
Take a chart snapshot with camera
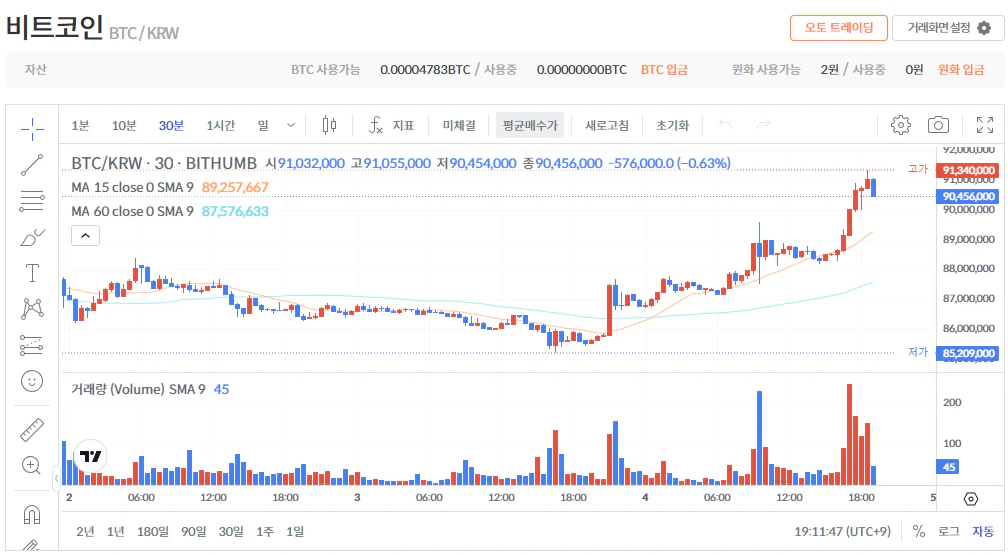click(938, 125)
